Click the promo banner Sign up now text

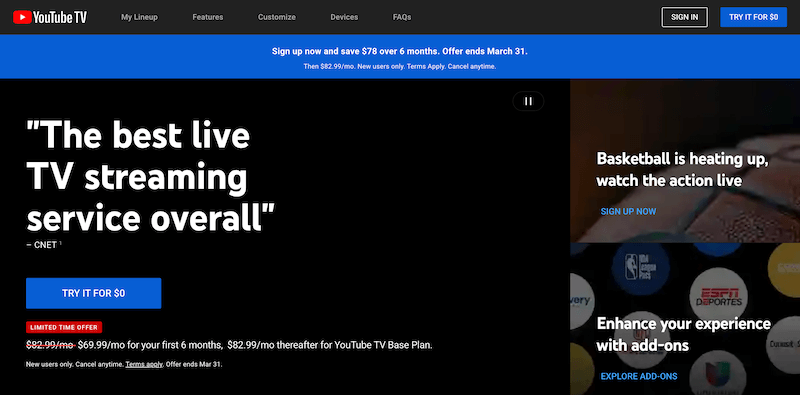[x=399, y=51]
